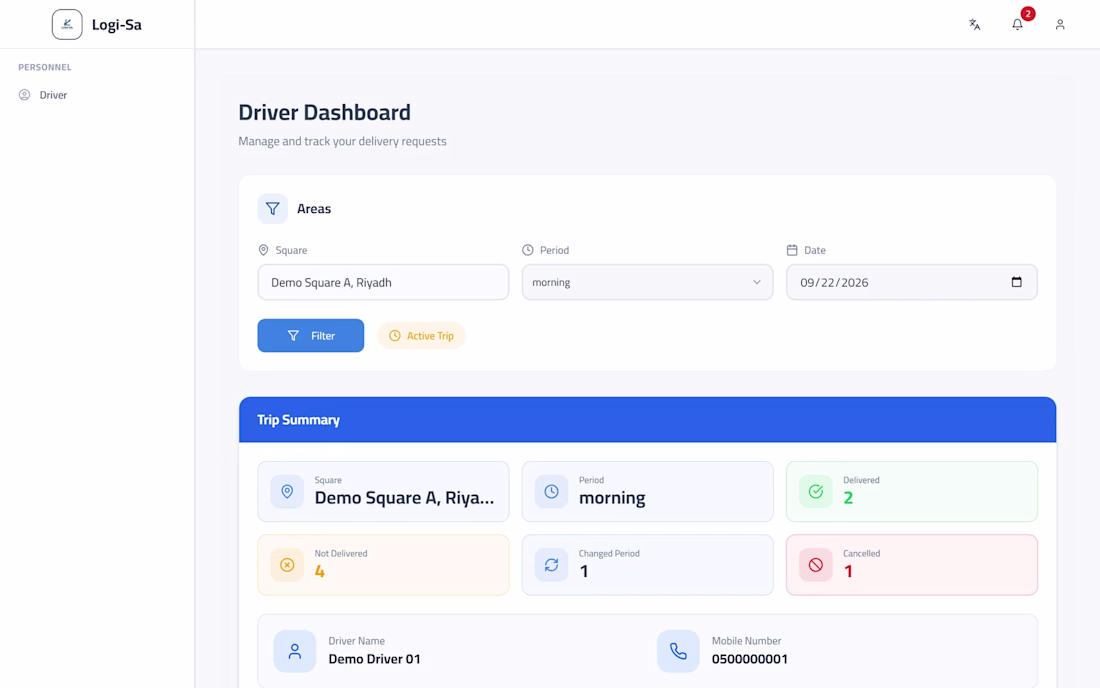1100x688 pixels.
Task: Click the calendar icon beside Date label
Action: [792, 250]
